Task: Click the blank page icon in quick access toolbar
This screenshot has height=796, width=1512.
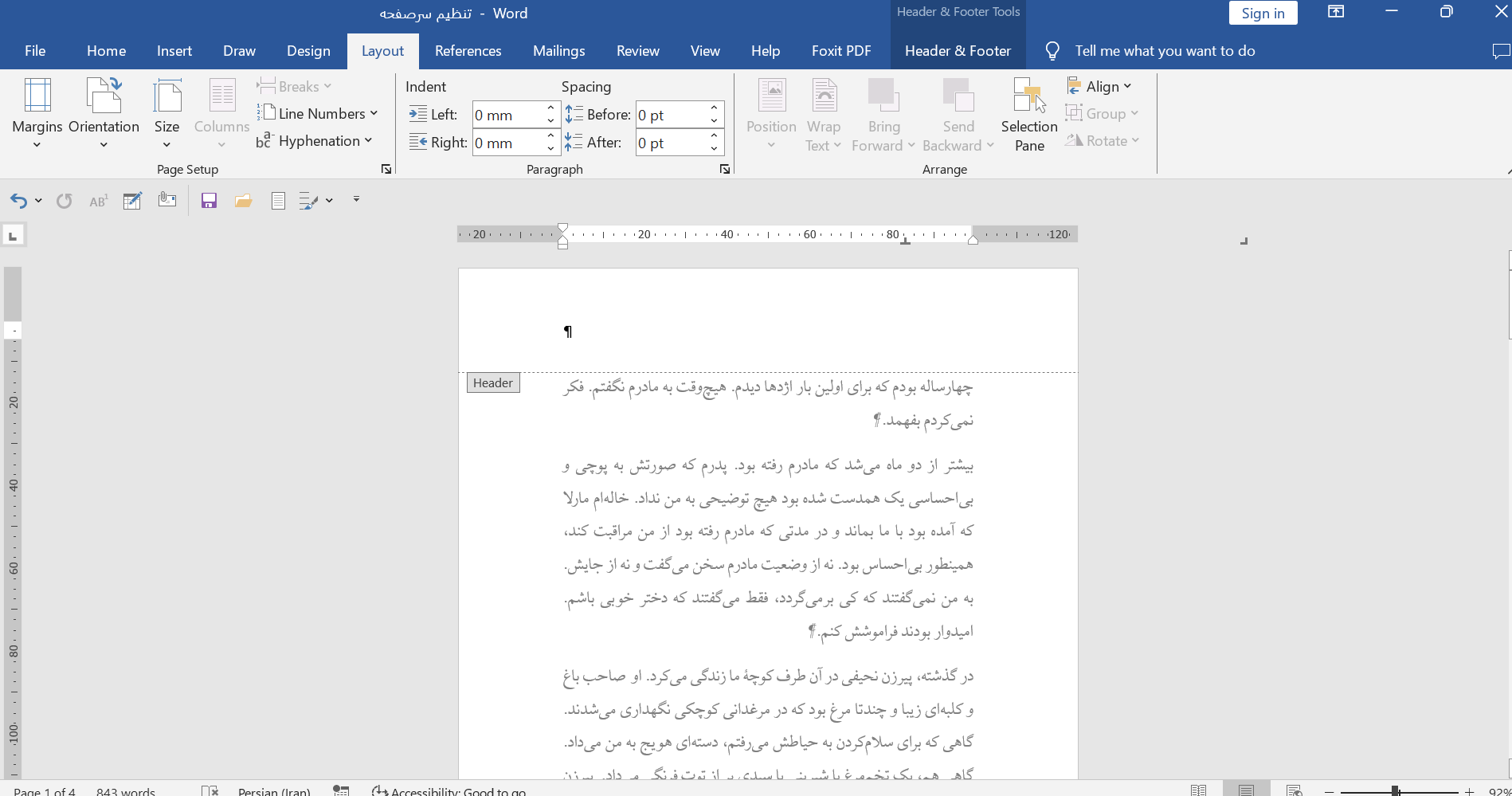Action: [x=278, y=201]
